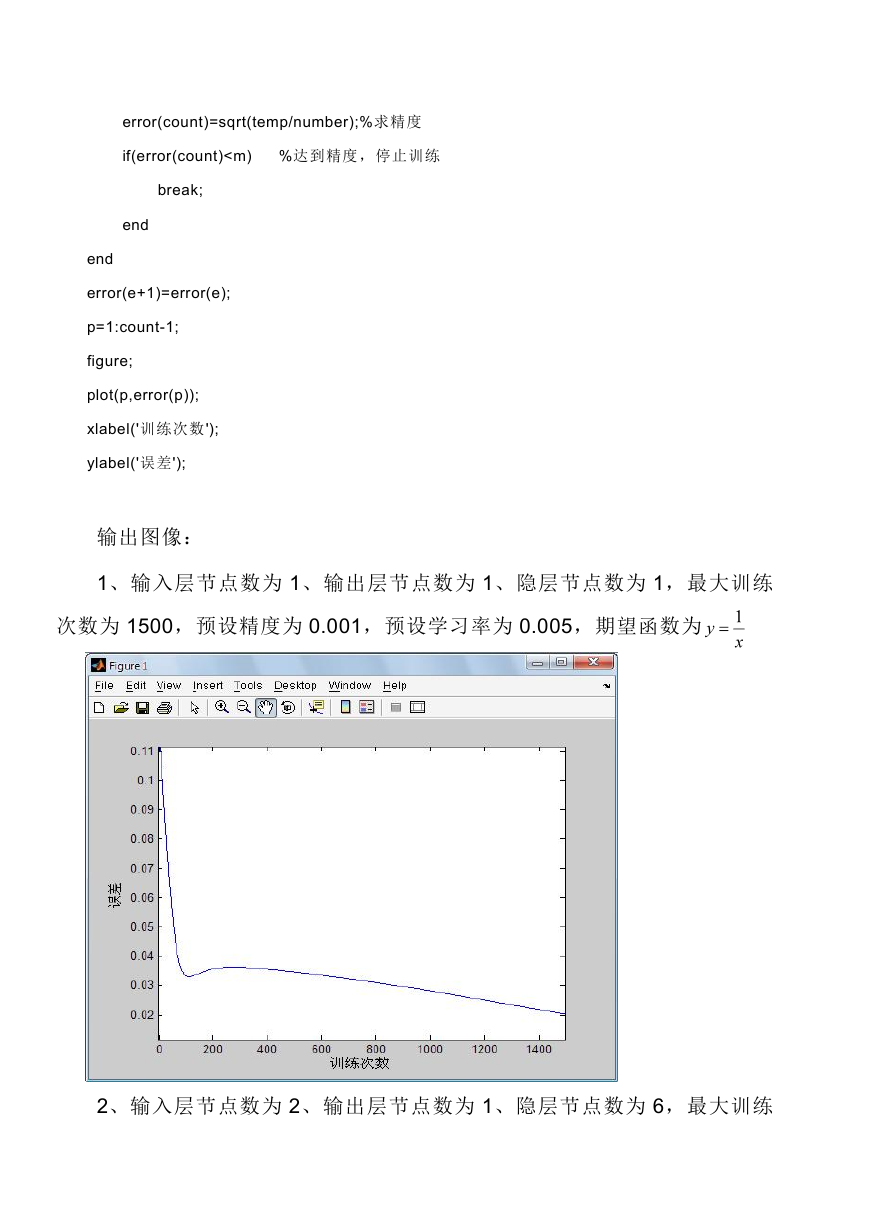
Task: Click the Open File folder icon
Action: [121, 707]
